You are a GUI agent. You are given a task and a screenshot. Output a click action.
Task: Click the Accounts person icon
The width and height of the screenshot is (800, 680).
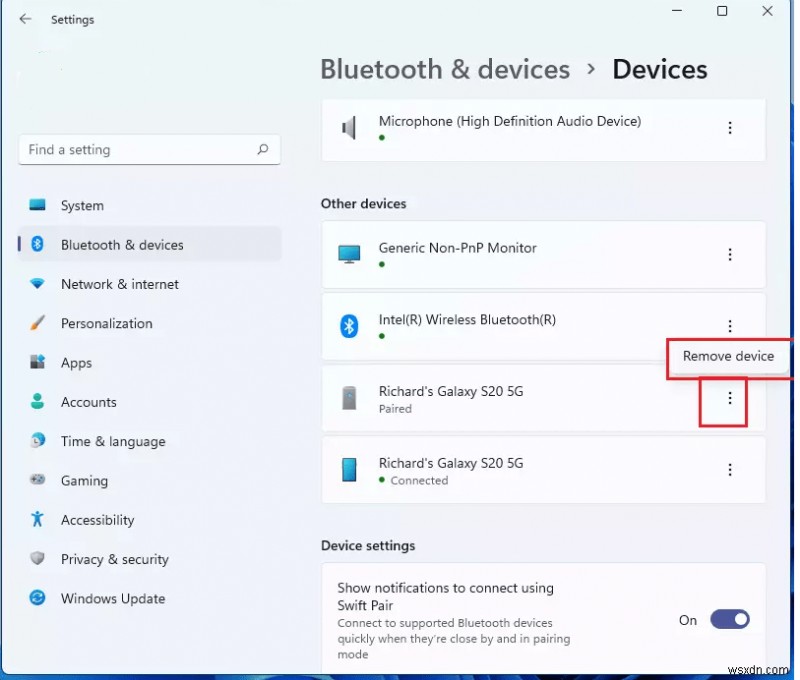click(37, 401)
